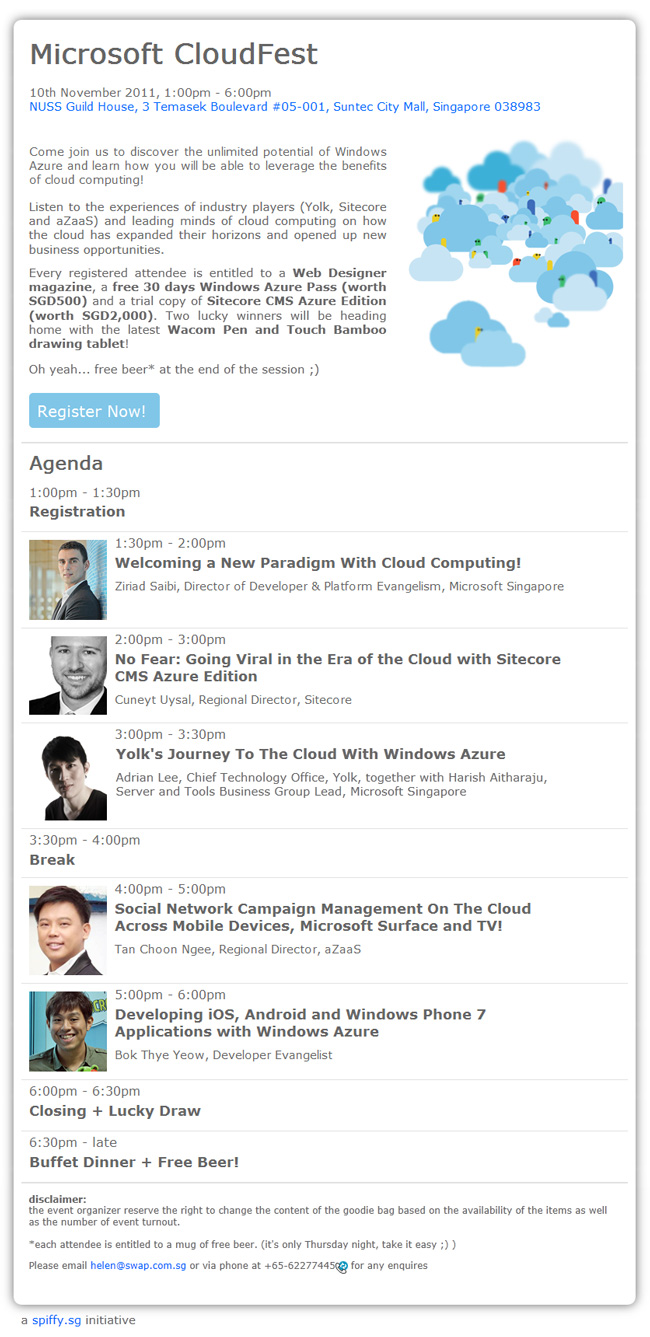
Task: Click the No Fear: Going Viral session title
Action: point(338,668)
